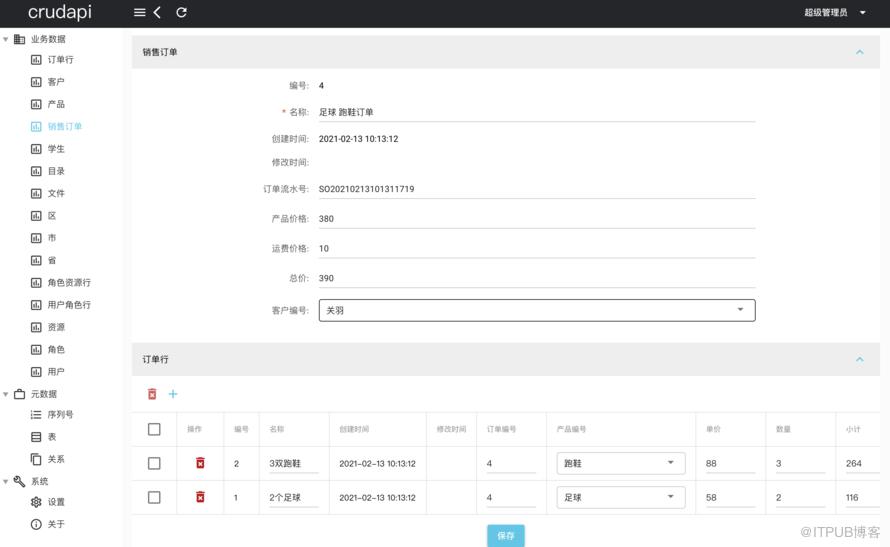Screen dimensions: 890x547
Task: Open the 客户编号 dropdown showing 关羽
Action: (x=536, y=310)
